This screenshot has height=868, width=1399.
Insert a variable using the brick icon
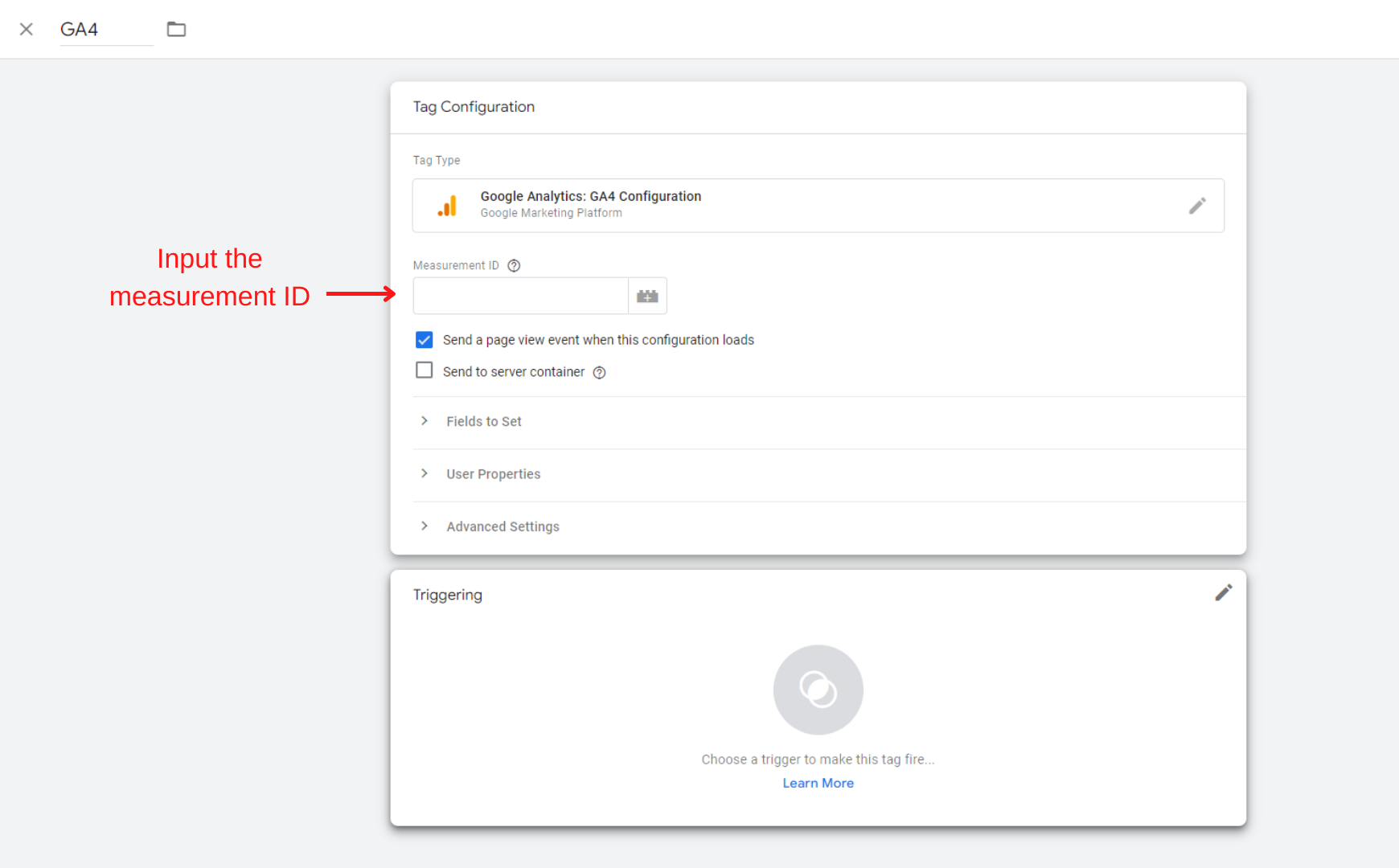click(647, 297)
